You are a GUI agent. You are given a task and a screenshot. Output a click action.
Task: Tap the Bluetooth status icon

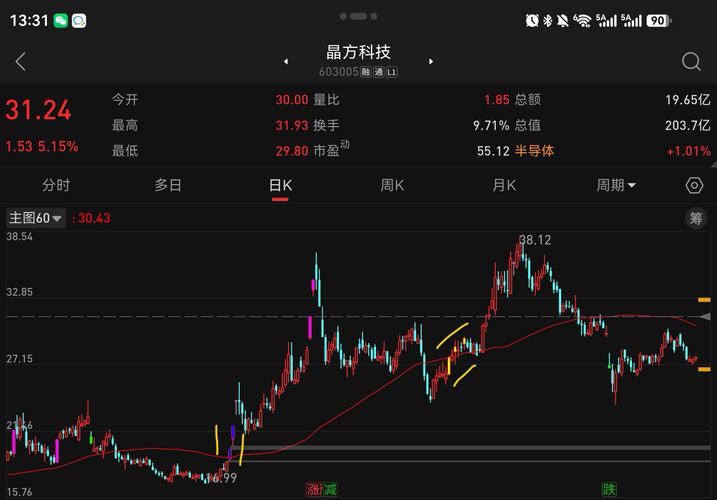[547, 21]
